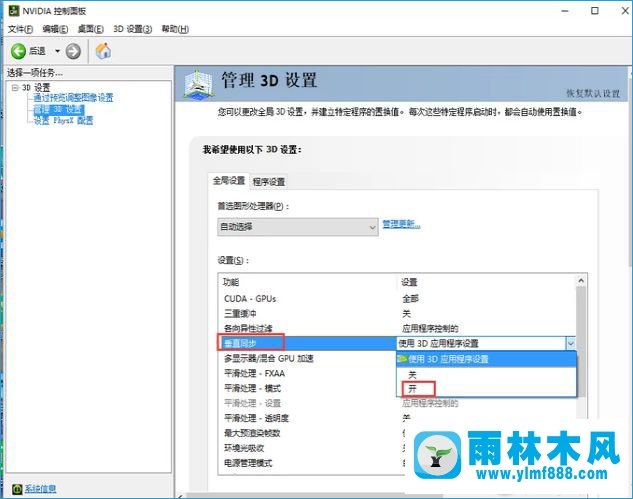Click vertical sync combo box dropdown arrow
The height and width of the screenshot is (499, 633).
tap(570, 344)
